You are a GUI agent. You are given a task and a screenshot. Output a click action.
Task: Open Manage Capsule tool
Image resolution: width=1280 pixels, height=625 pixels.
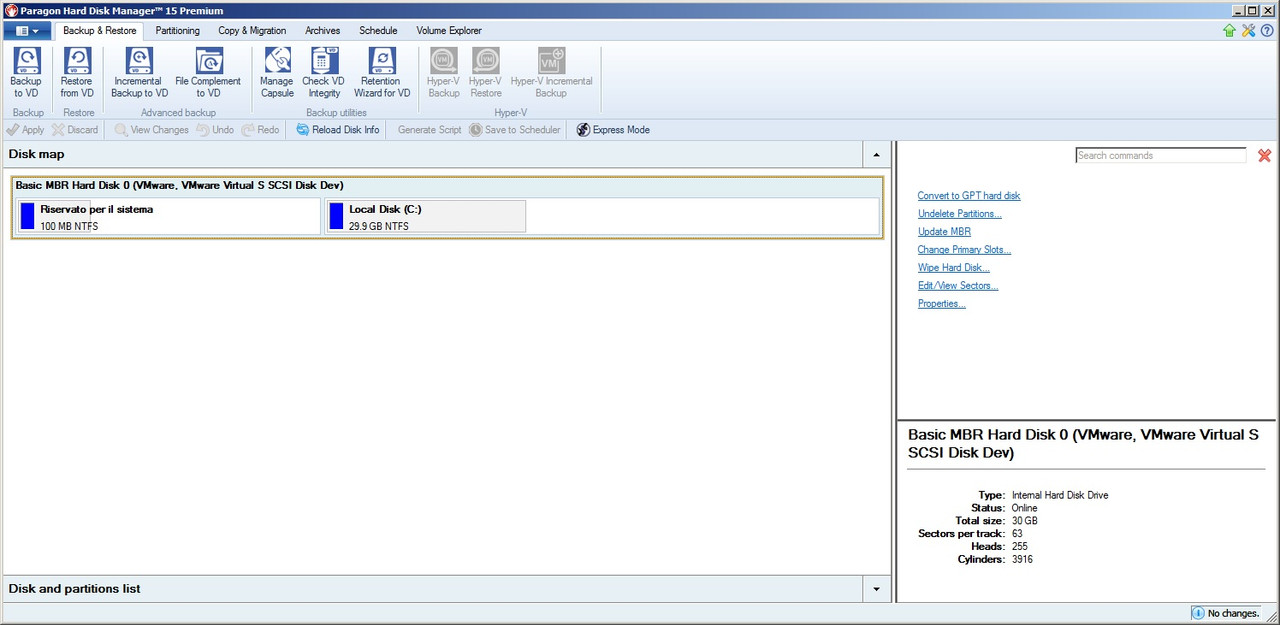[x=277, y=73]
